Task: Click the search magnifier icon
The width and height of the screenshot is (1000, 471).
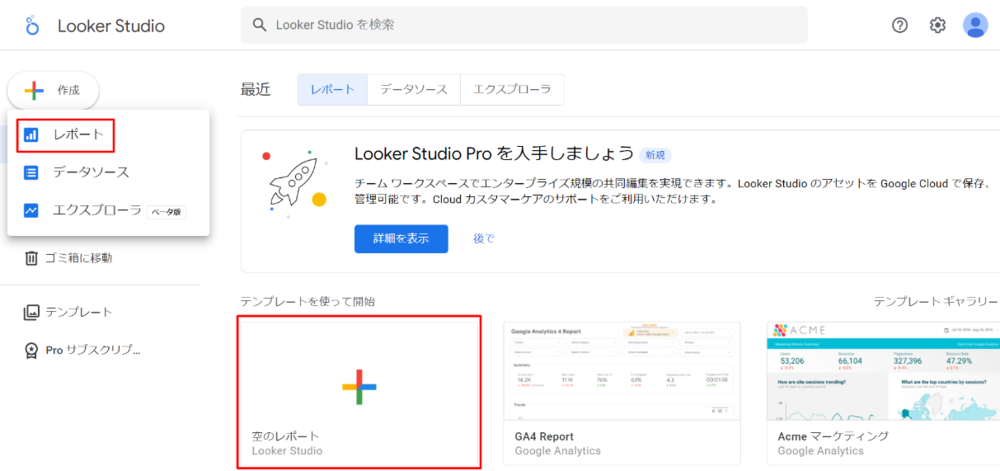Action: (x=259, y=25)
